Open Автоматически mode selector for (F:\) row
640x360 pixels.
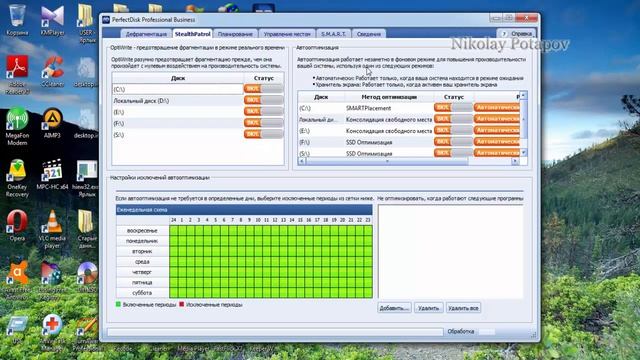[497, 142]
